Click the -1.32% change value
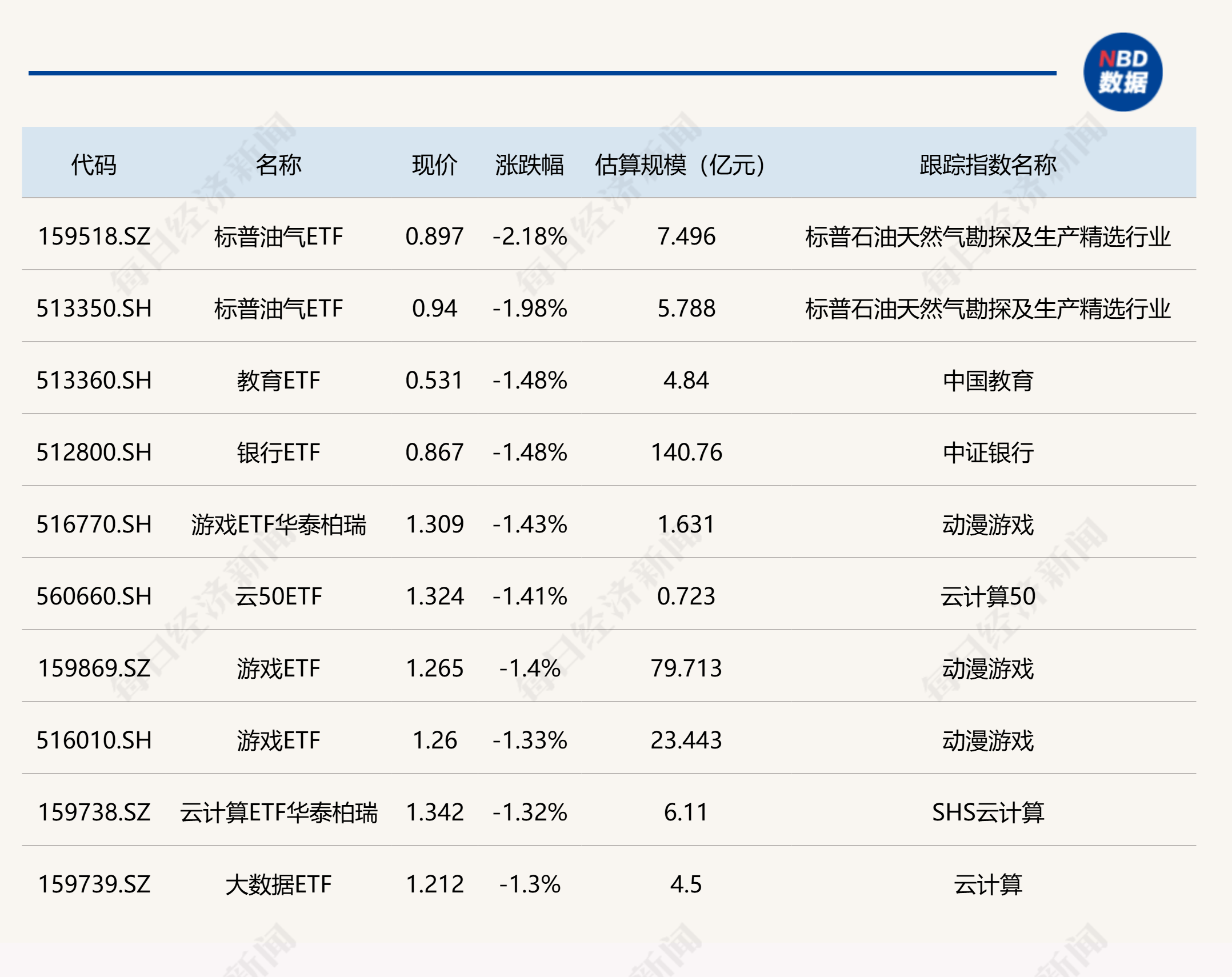 [x=530, y=812]
